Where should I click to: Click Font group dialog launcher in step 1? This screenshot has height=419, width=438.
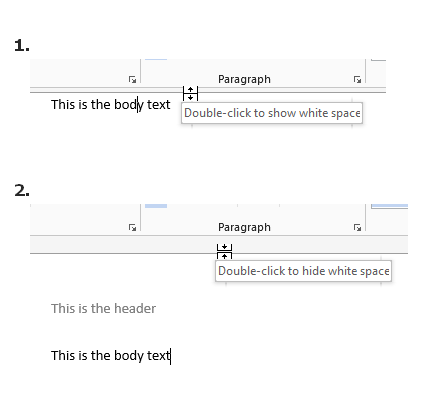click(x=132, y=80)
